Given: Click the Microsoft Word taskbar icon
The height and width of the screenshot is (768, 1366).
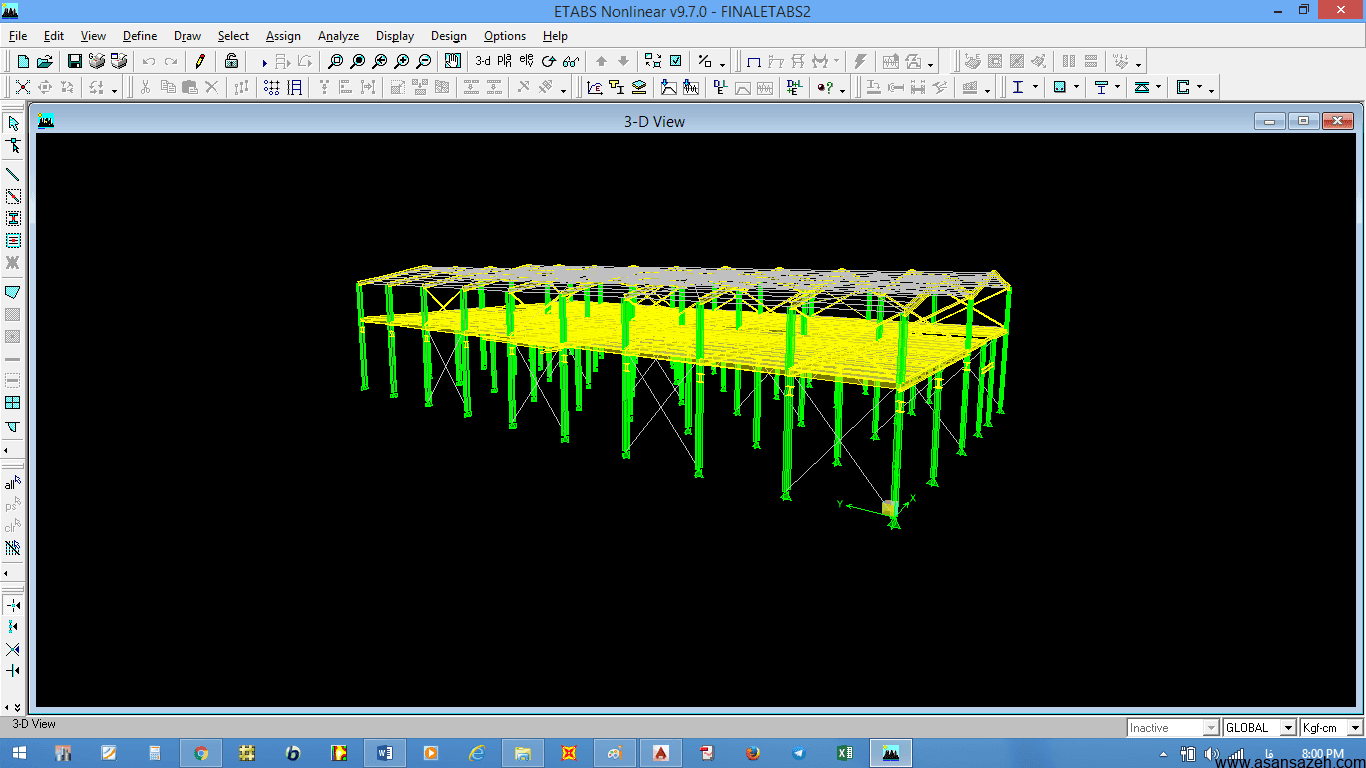Looking at the screenshot, I should (x=384, y=753).
